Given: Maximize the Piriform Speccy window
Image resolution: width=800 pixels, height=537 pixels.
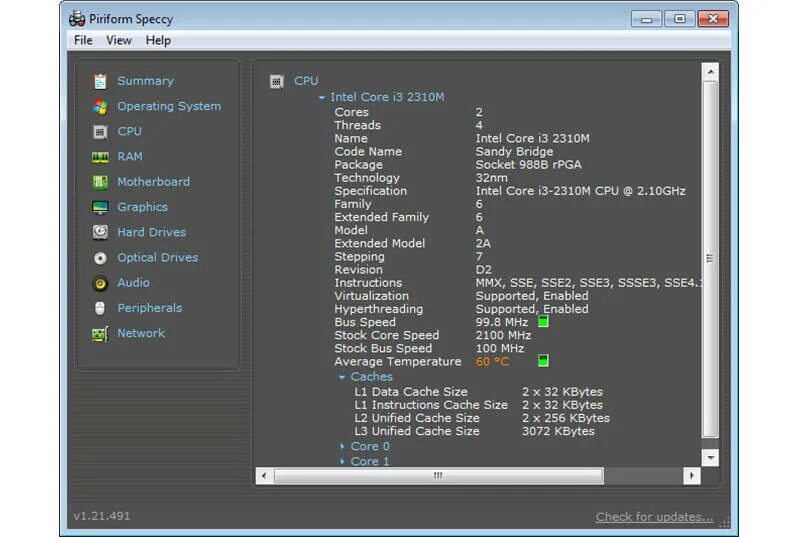Looking at the screenshot, I should pos(680,19).
